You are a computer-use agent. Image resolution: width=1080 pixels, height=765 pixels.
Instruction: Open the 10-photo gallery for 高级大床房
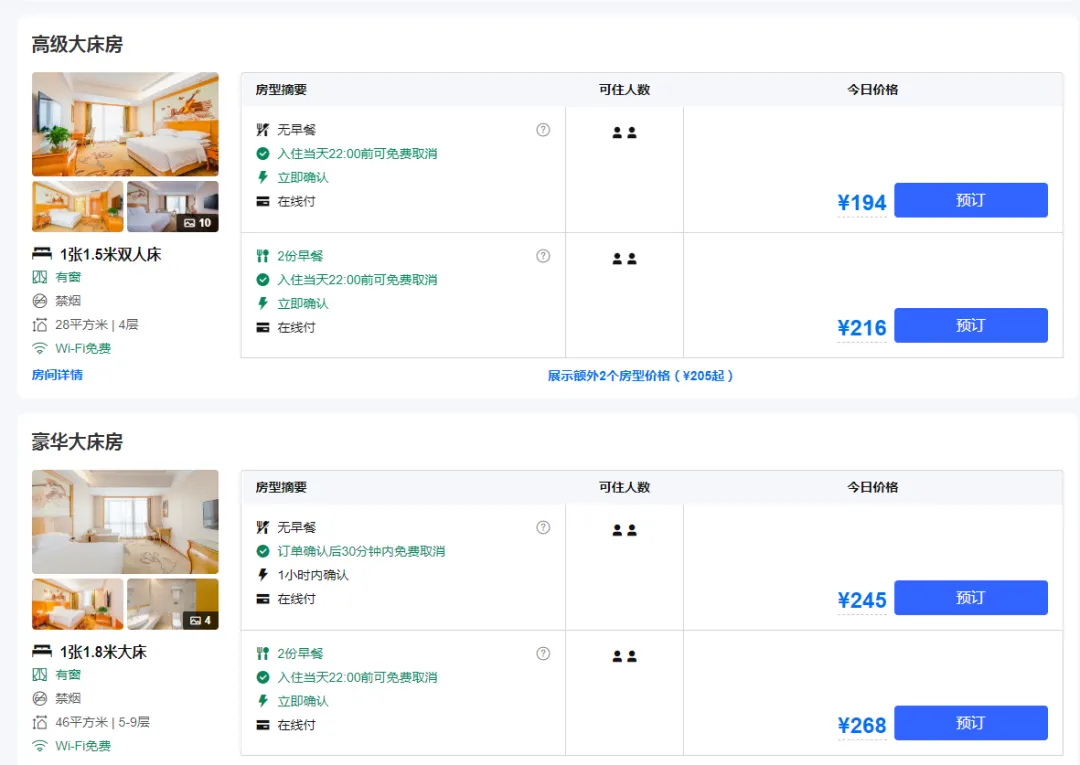173,207
